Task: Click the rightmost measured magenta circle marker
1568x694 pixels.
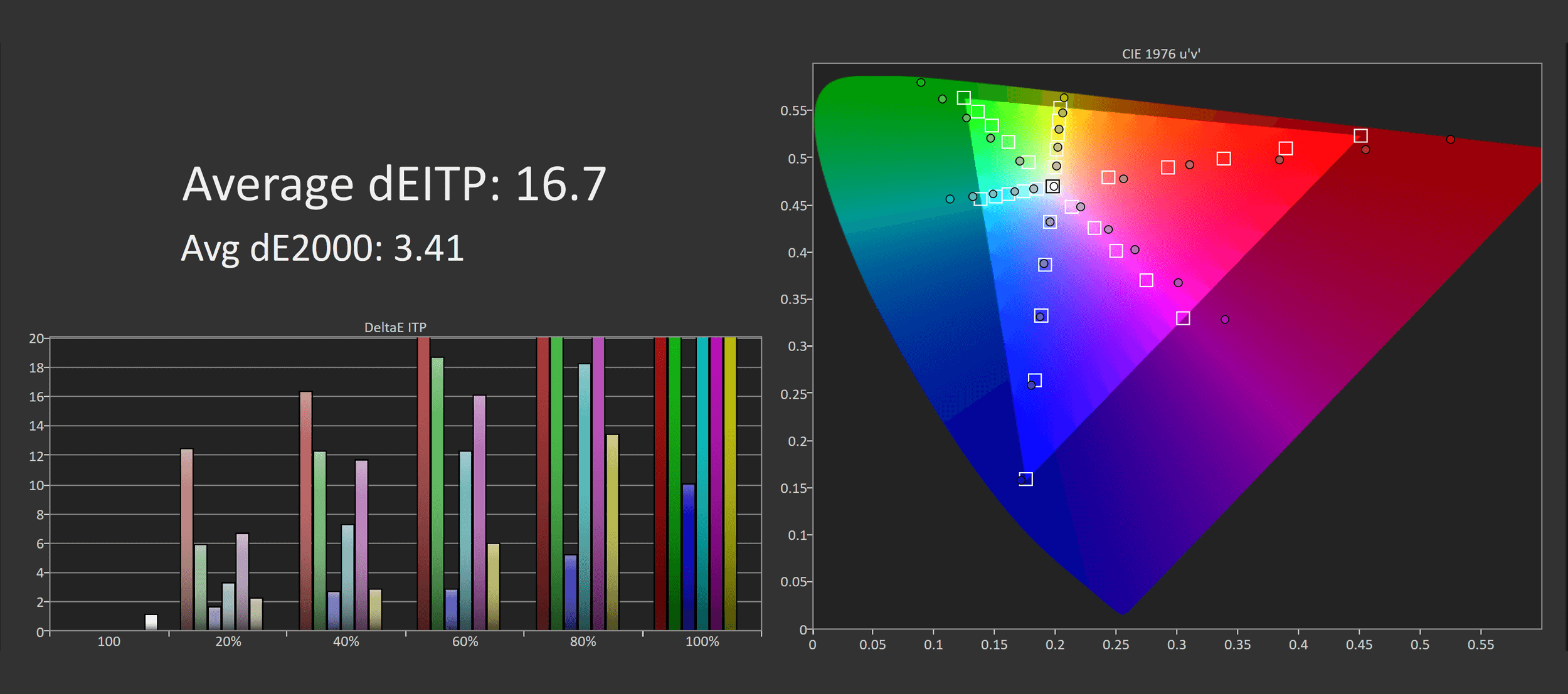Action: coord(1225,320)
